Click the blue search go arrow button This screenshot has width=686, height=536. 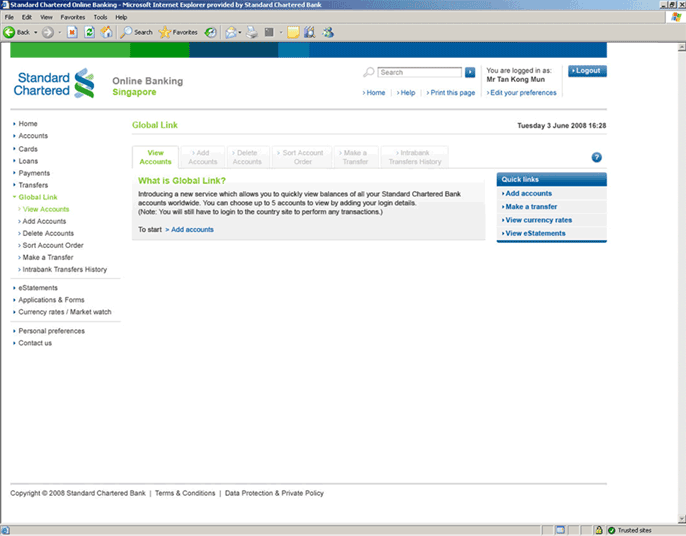470,72
